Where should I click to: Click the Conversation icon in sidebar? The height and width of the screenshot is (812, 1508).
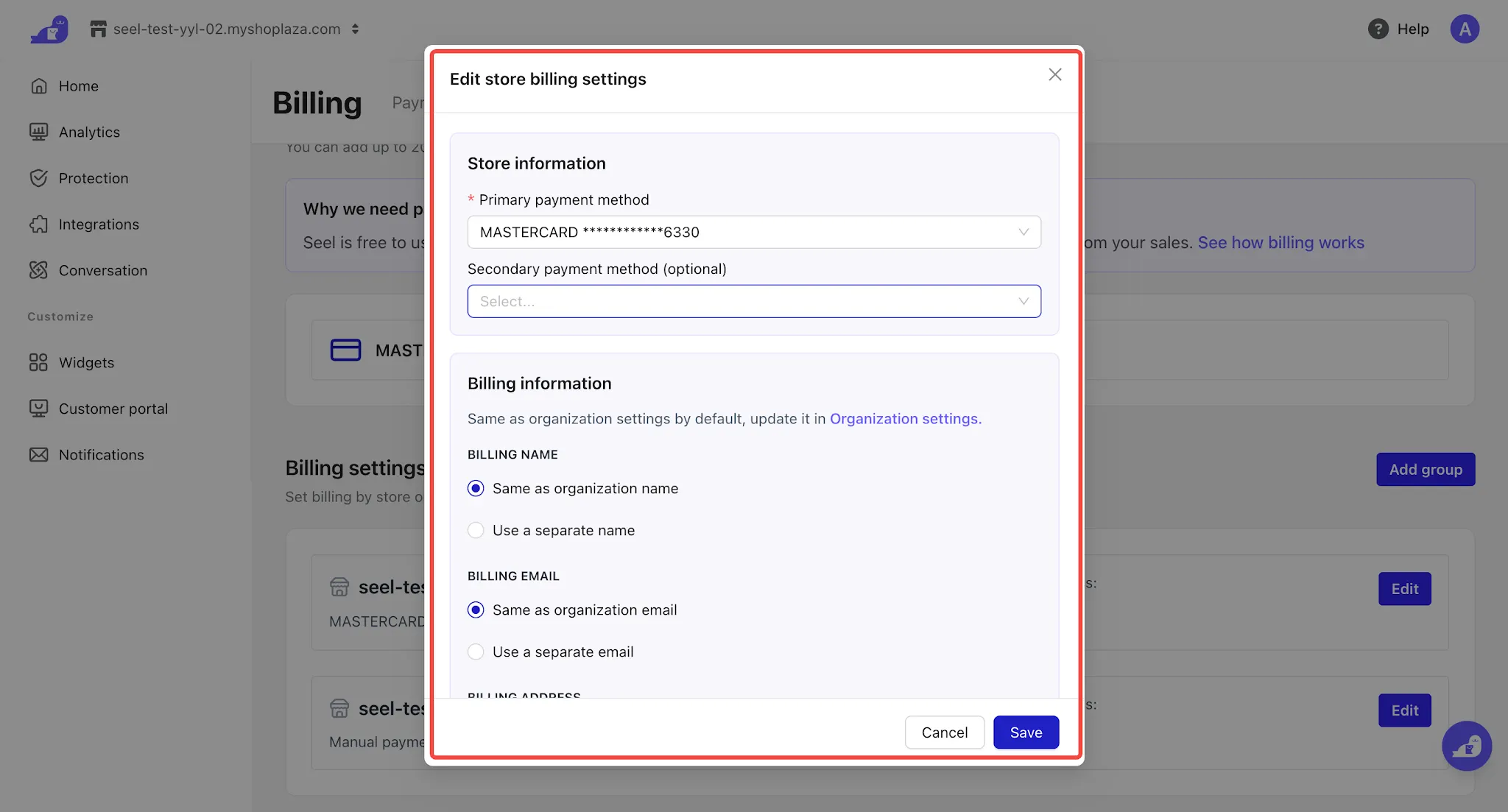[39, 270]
